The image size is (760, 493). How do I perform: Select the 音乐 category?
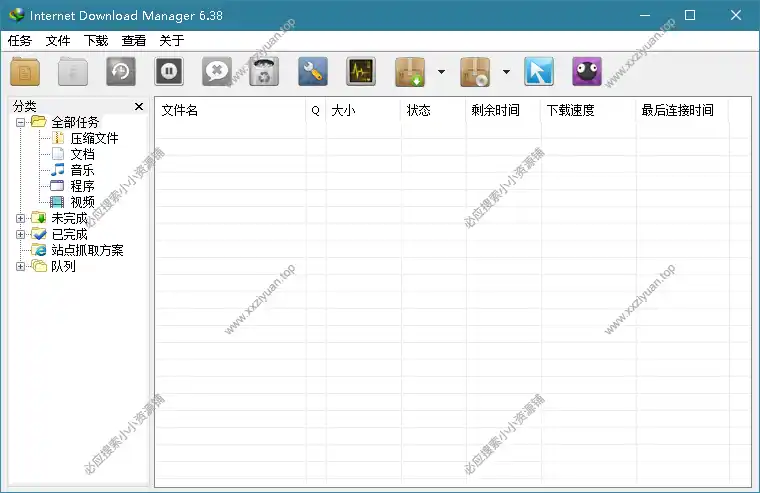pyautogui.click(x=82, y=170)
